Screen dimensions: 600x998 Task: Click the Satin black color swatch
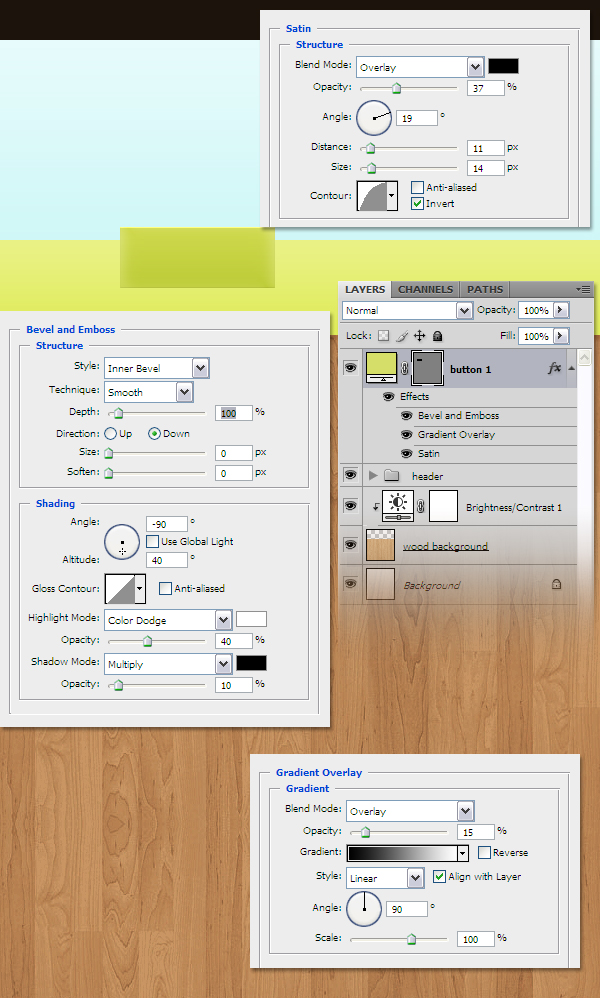(x=503, y=66)
